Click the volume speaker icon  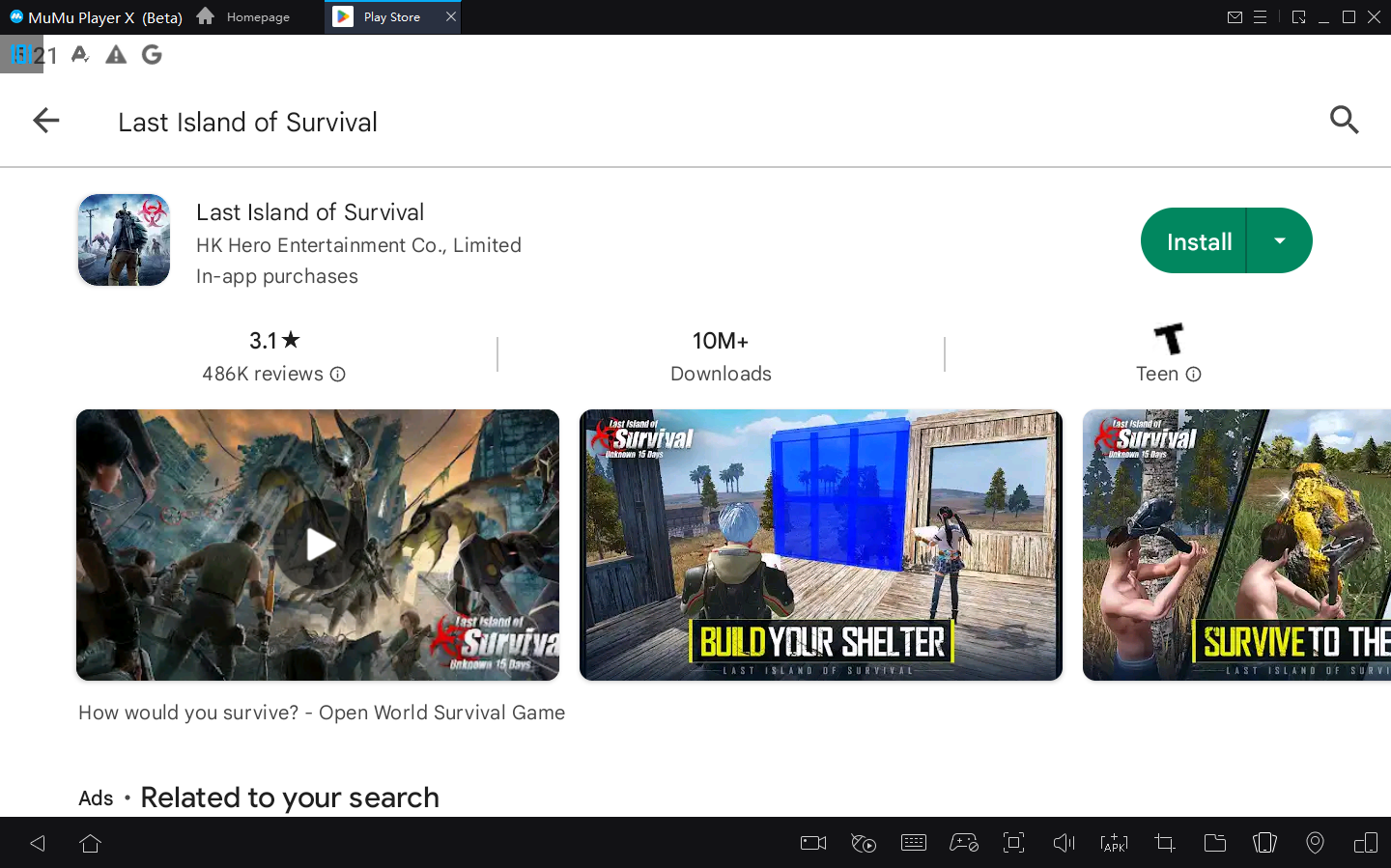click(1064, 843)
